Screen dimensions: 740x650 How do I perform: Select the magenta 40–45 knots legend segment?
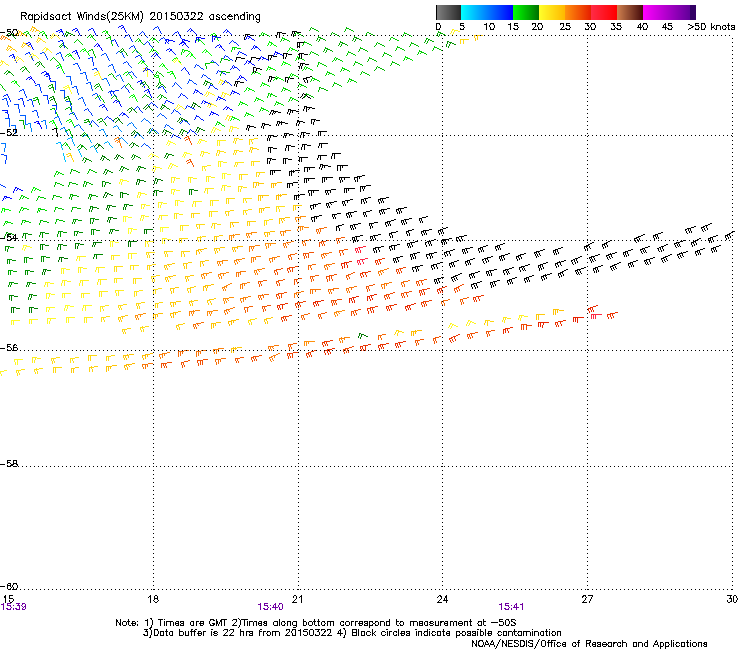point(656,12)
